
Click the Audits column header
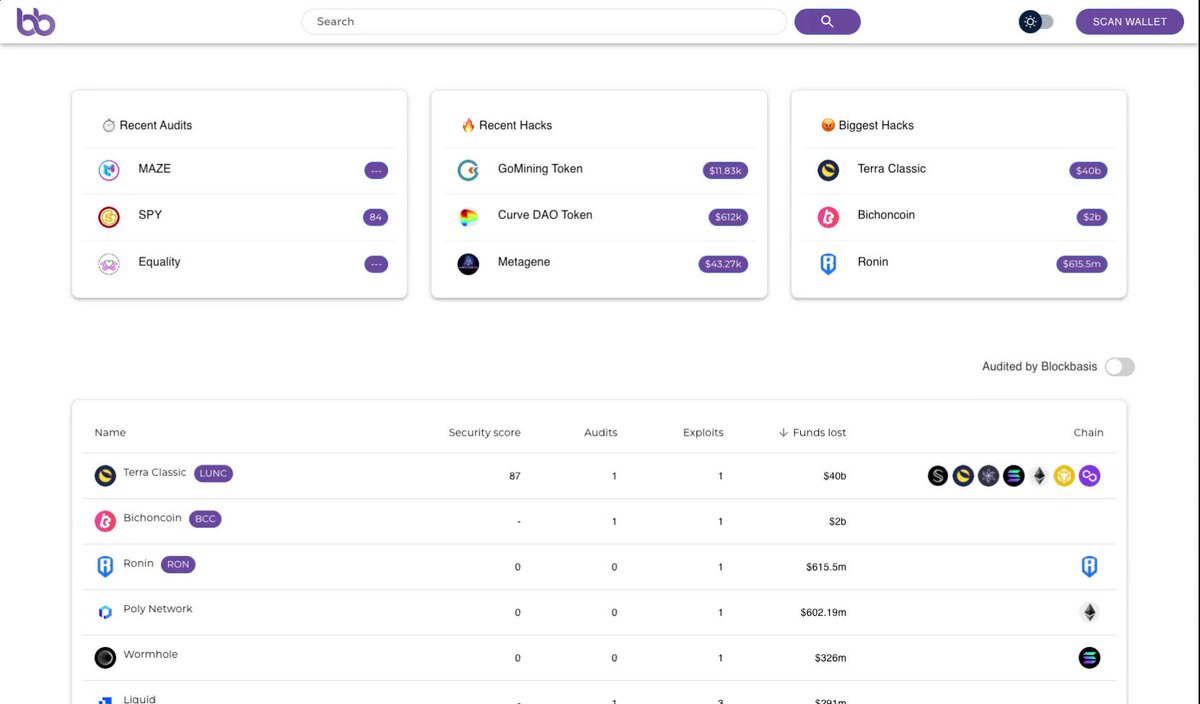point(601,433)
